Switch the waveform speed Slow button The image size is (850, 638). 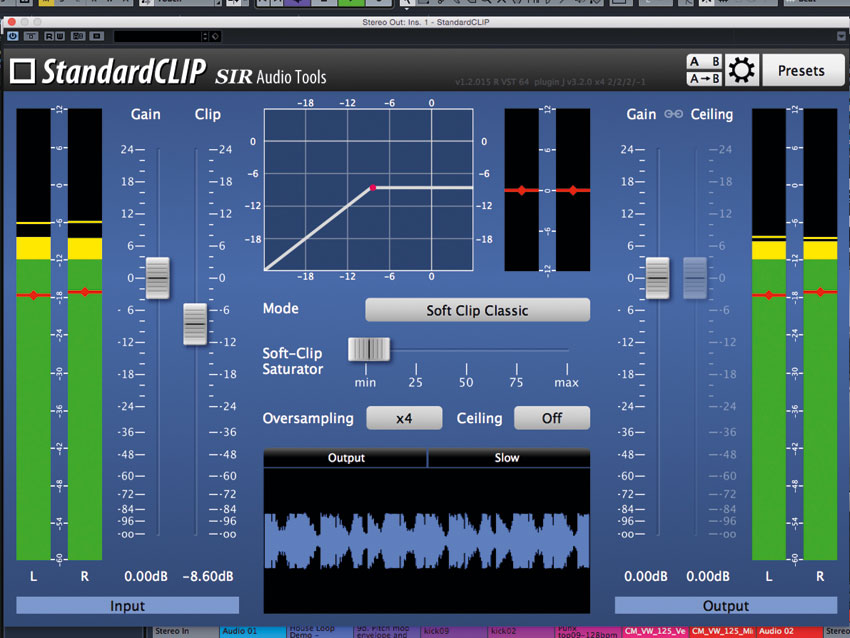[x=508, y=458]
